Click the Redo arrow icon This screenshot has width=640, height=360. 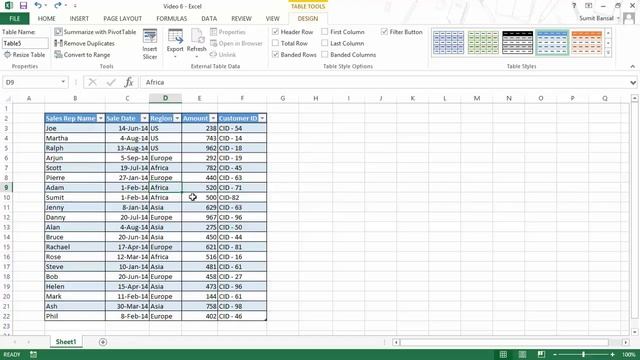(58, 6)
